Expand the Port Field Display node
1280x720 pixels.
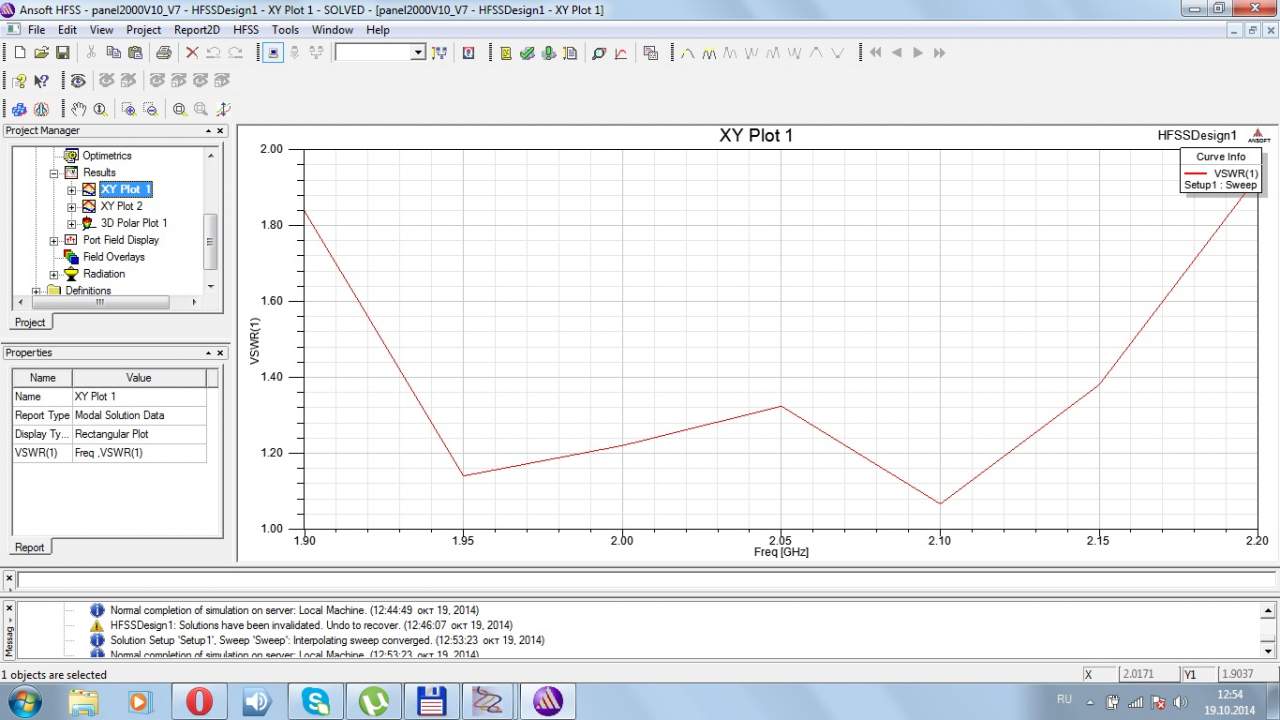click(x=54, y=241)
